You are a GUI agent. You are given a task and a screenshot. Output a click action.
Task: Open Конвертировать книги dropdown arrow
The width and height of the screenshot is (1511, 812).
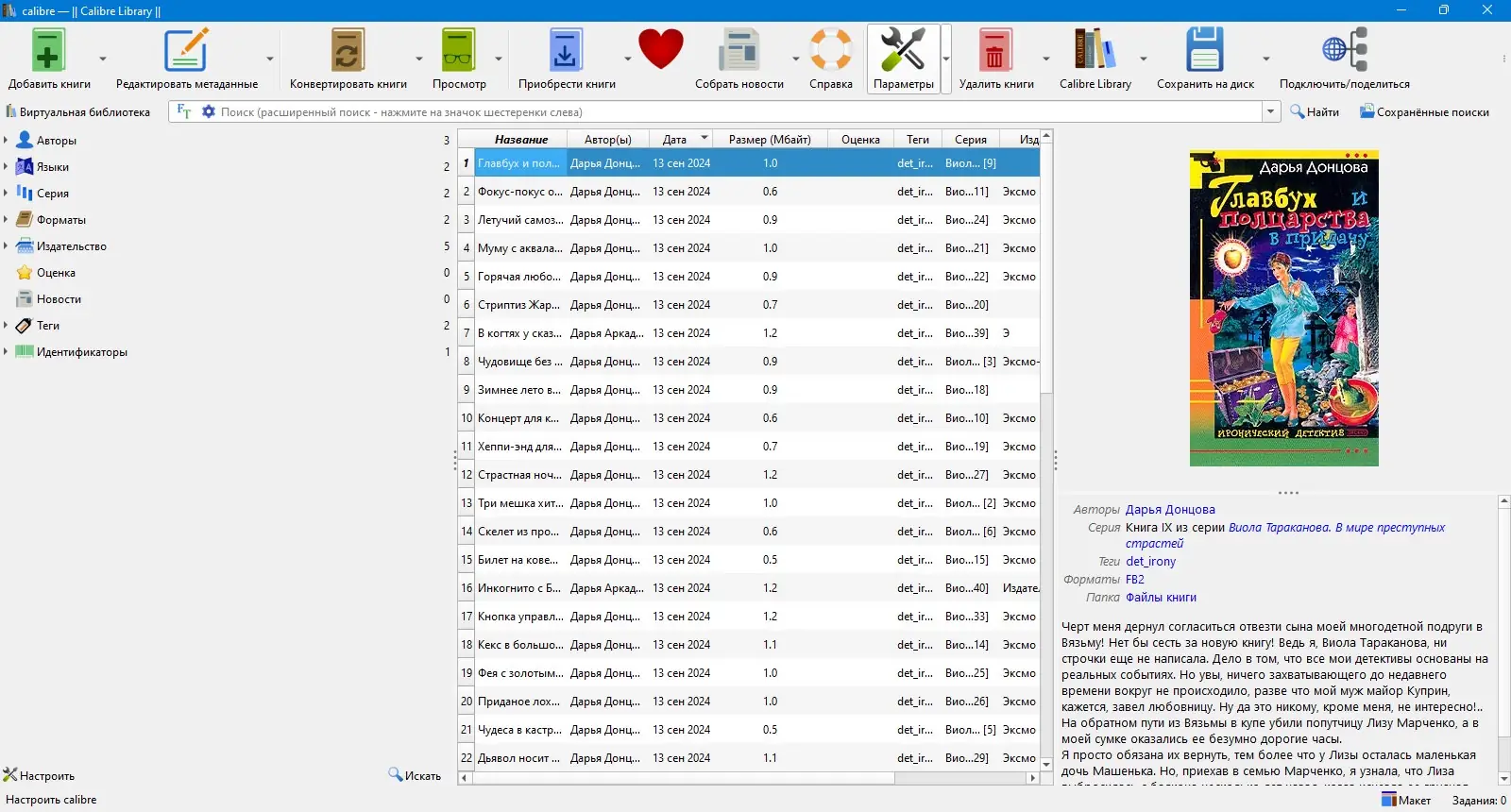[418, 59]
